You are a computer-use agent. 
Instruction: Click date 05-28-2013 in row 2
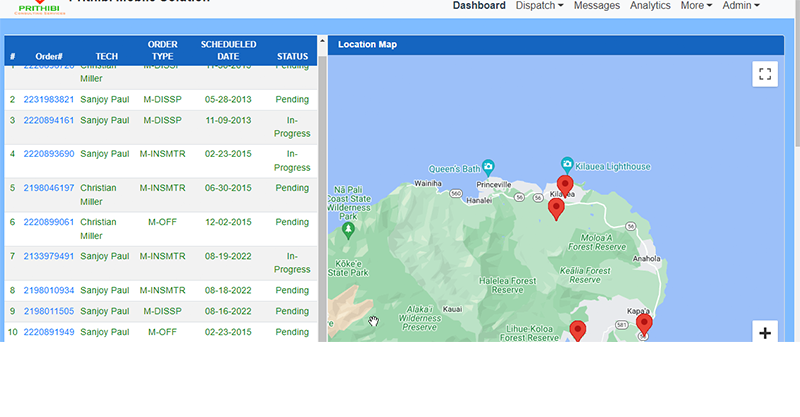tap(228, 100)
